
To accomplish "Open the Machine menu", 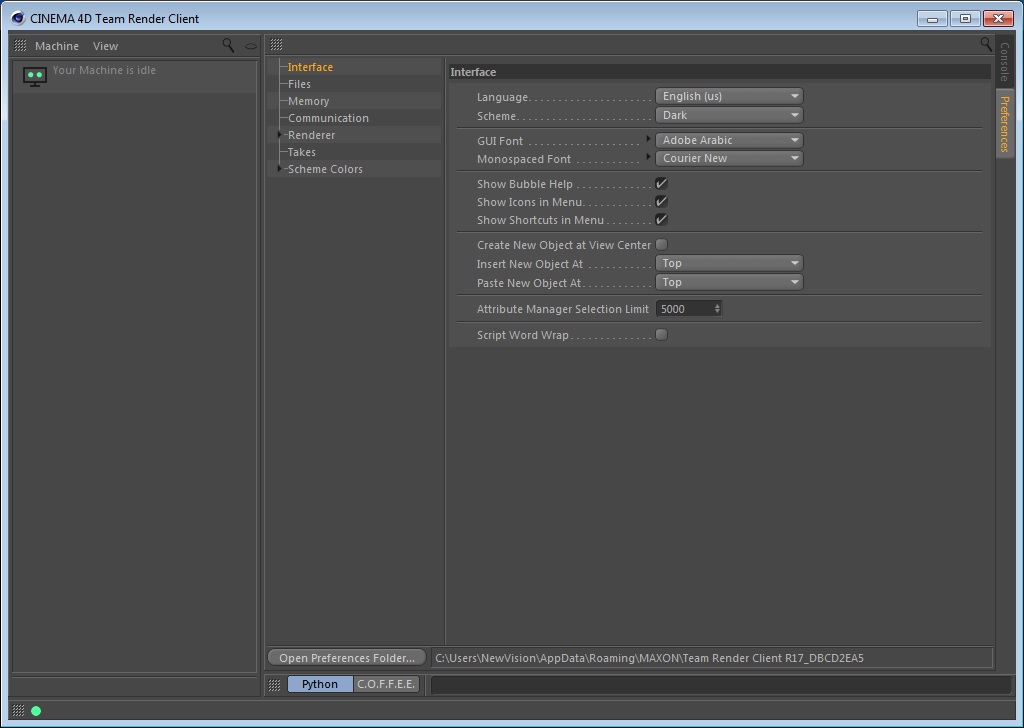I will click(x=57, y=46).
